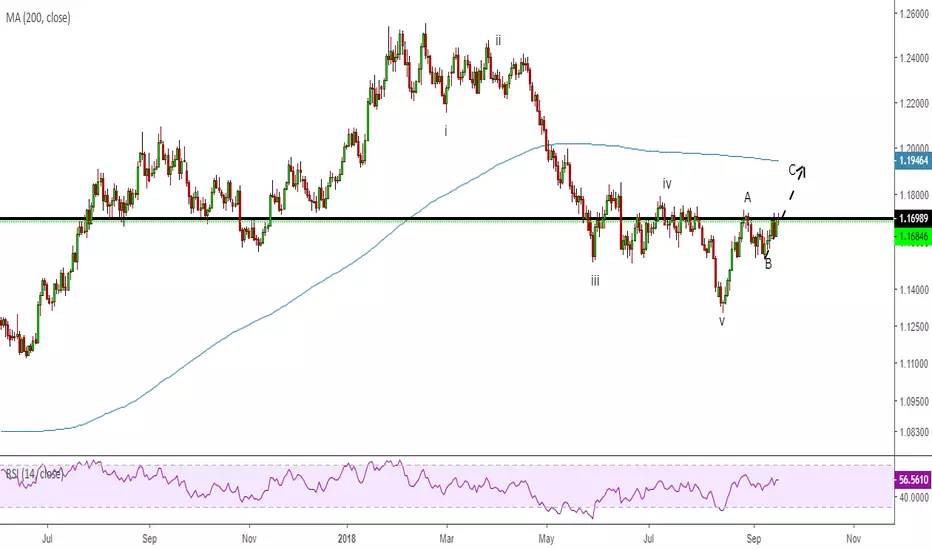932x550 pixels.
Task: Click the 1.18000 price scale label
Action: pos(914,196)
